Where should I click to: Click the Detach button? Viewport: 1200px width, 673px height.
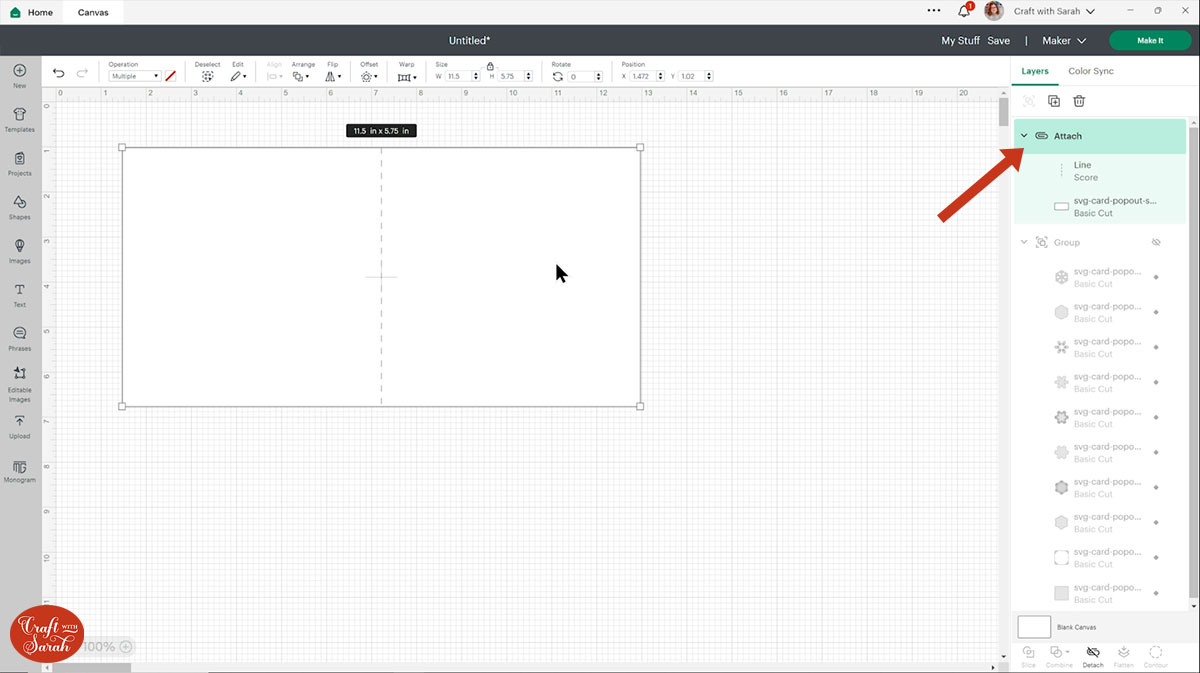(1093, 656)
